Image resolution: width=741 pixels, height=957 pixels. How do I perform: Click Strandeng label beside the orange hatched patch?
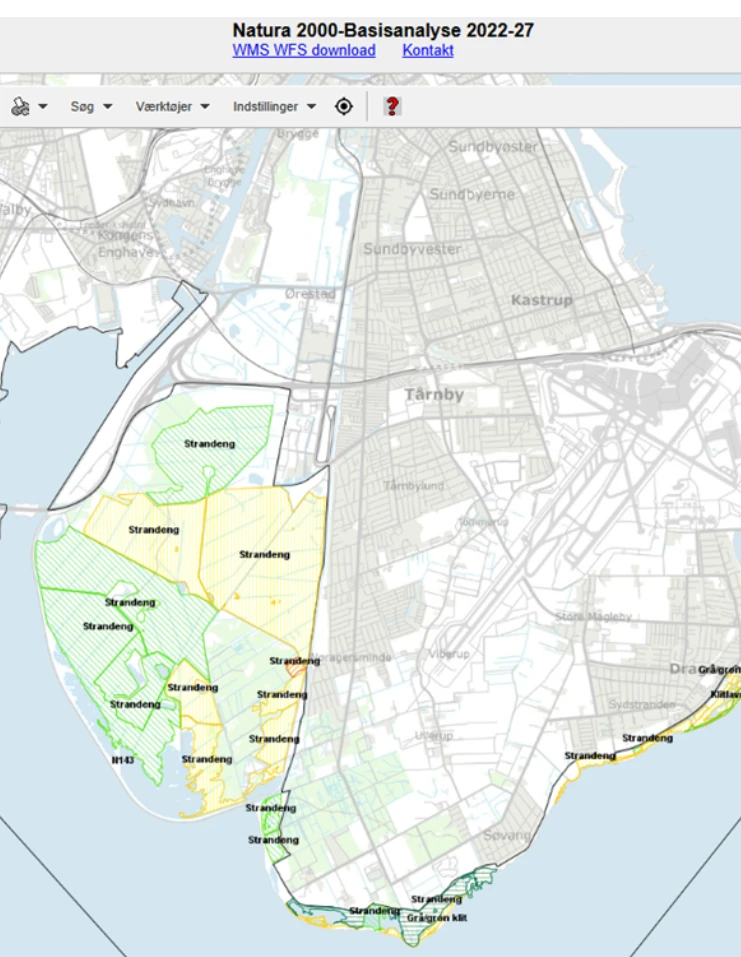295,661
